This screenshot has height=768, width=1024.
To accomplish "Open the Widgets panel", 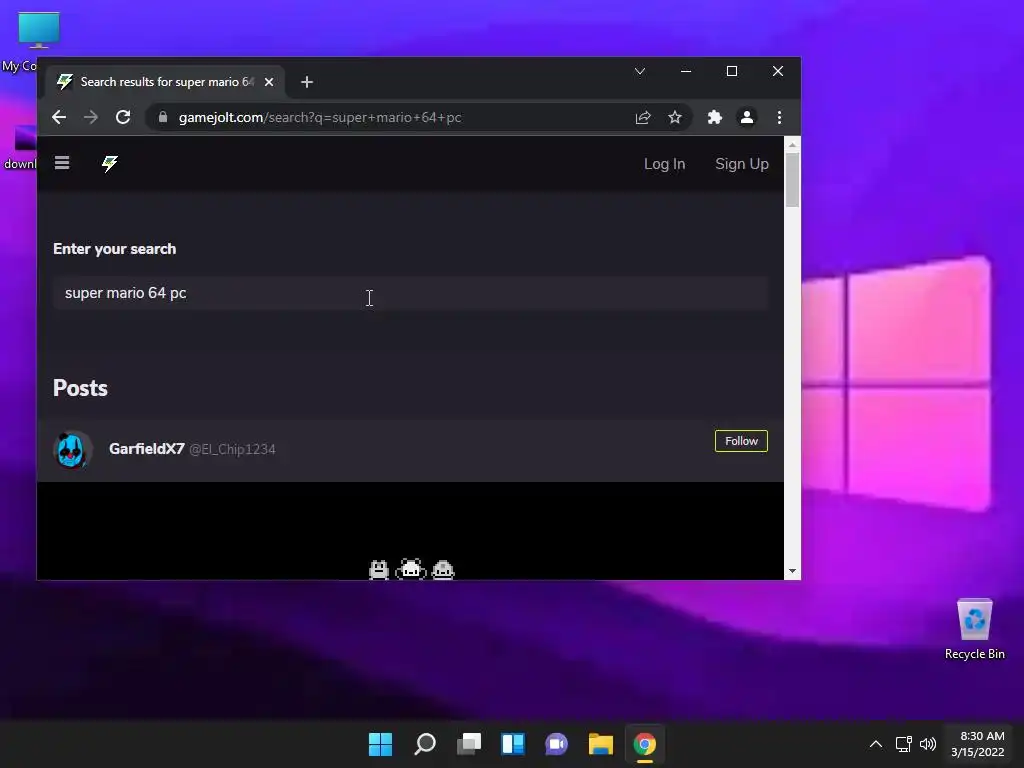I will (513, 744).
